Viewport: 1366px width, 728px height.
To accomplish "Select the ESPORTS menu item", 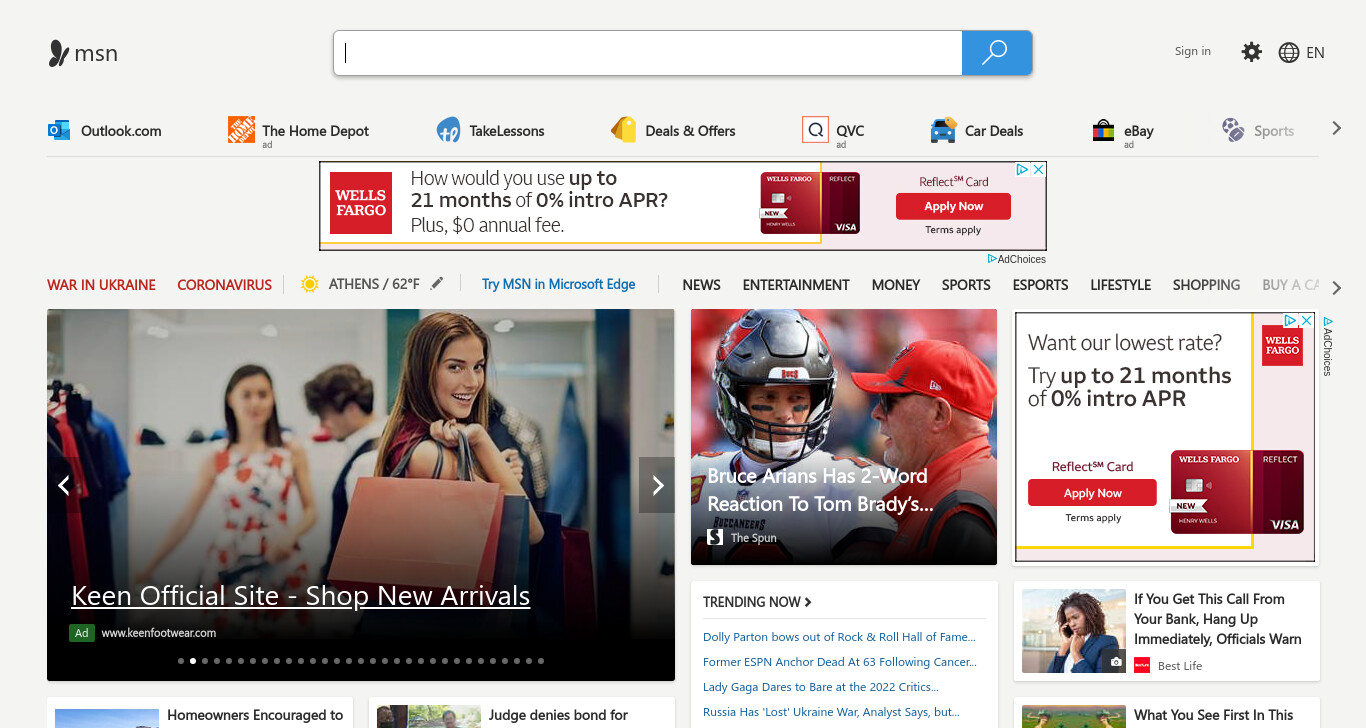I will point(1040,285).
